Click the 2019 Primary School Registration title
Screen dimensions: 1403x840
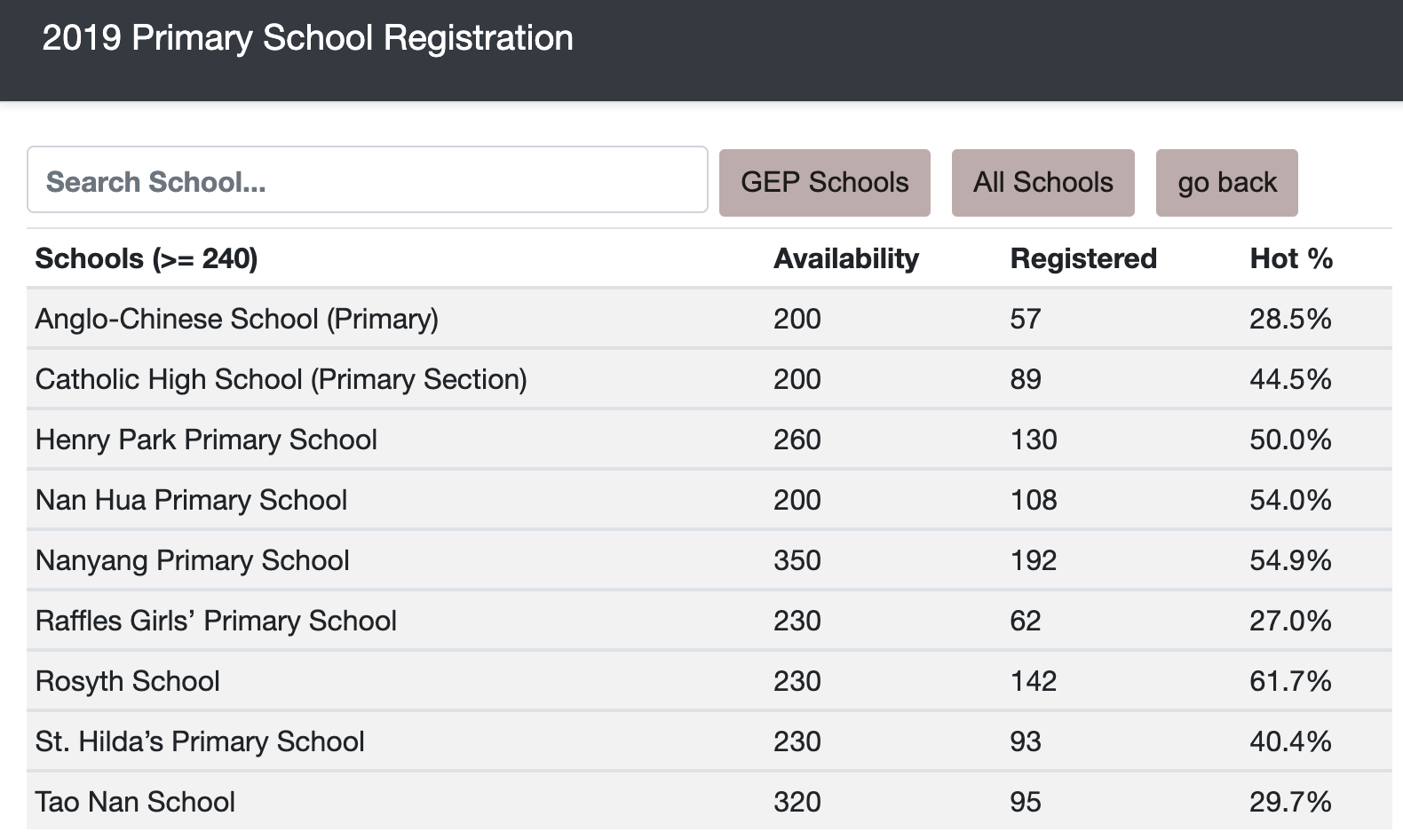pos(307,38)
